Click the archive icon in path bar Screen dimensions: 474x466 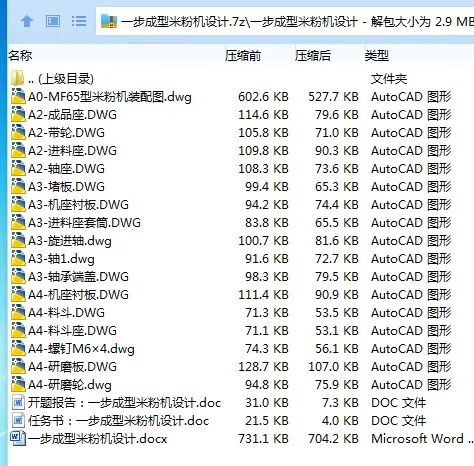click(109, 22)
